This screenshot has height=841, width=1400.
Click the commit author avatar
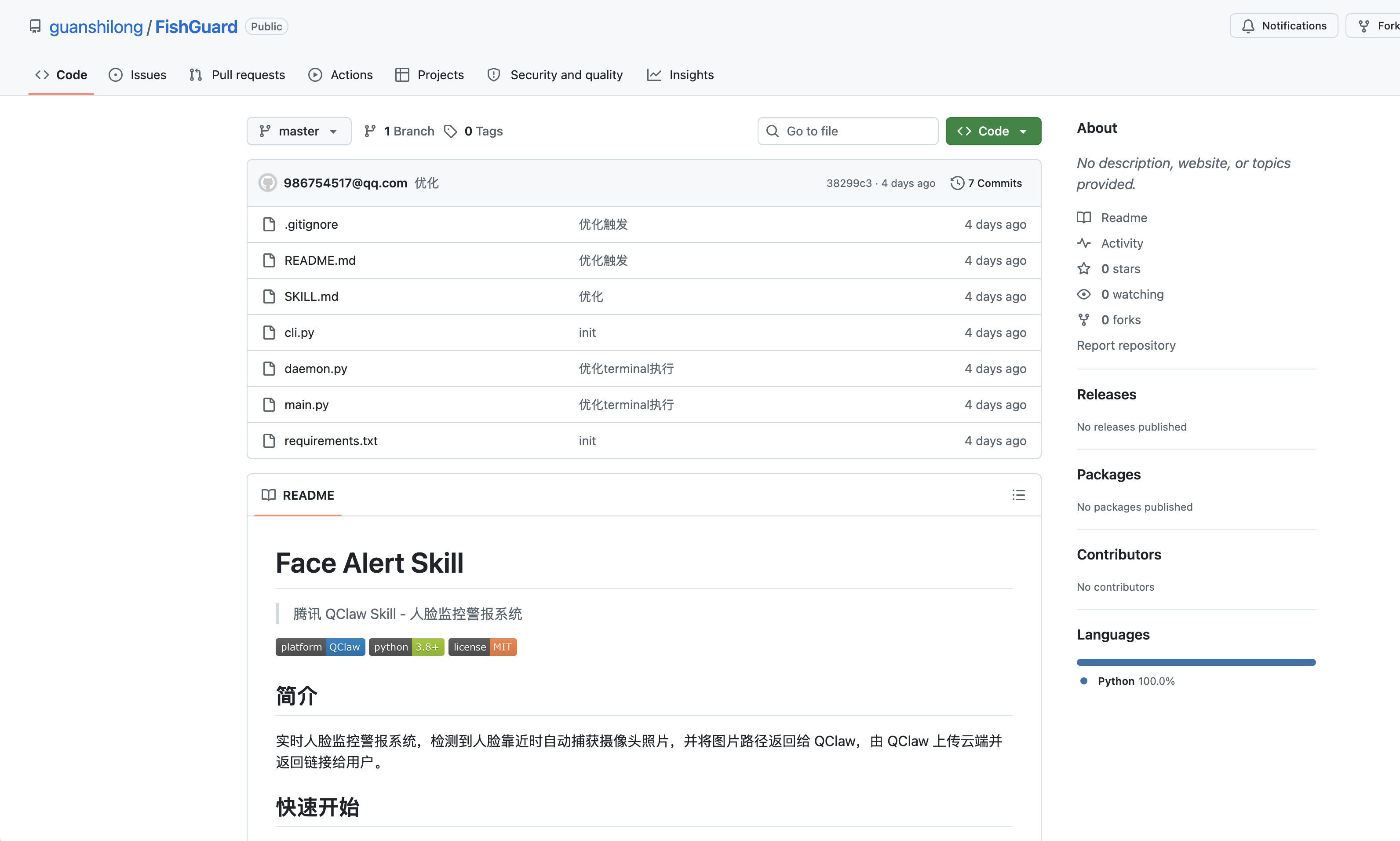(x=267, y=183)
